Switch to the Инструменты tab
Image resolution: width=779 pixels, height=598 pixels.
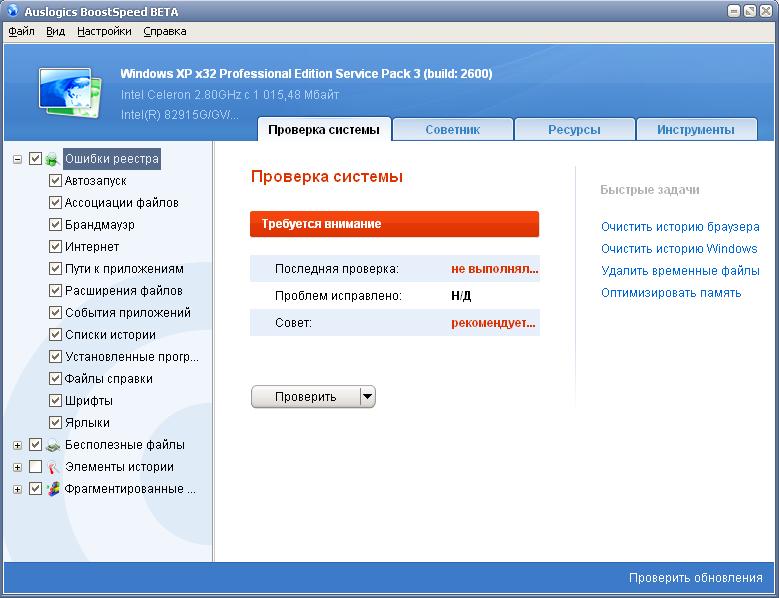coord(696,129)
